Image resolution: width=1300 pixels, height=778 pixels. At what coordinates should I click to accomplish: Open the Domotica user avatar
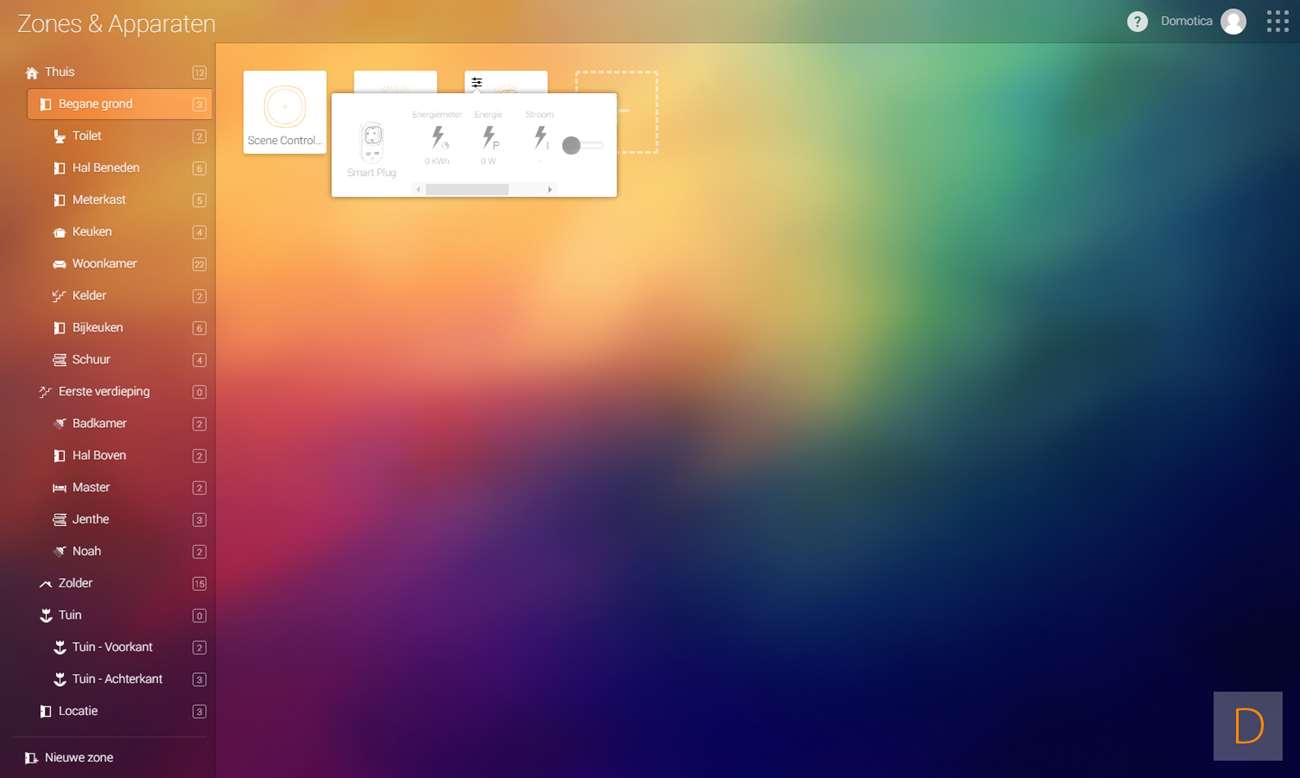point(1233,22)
